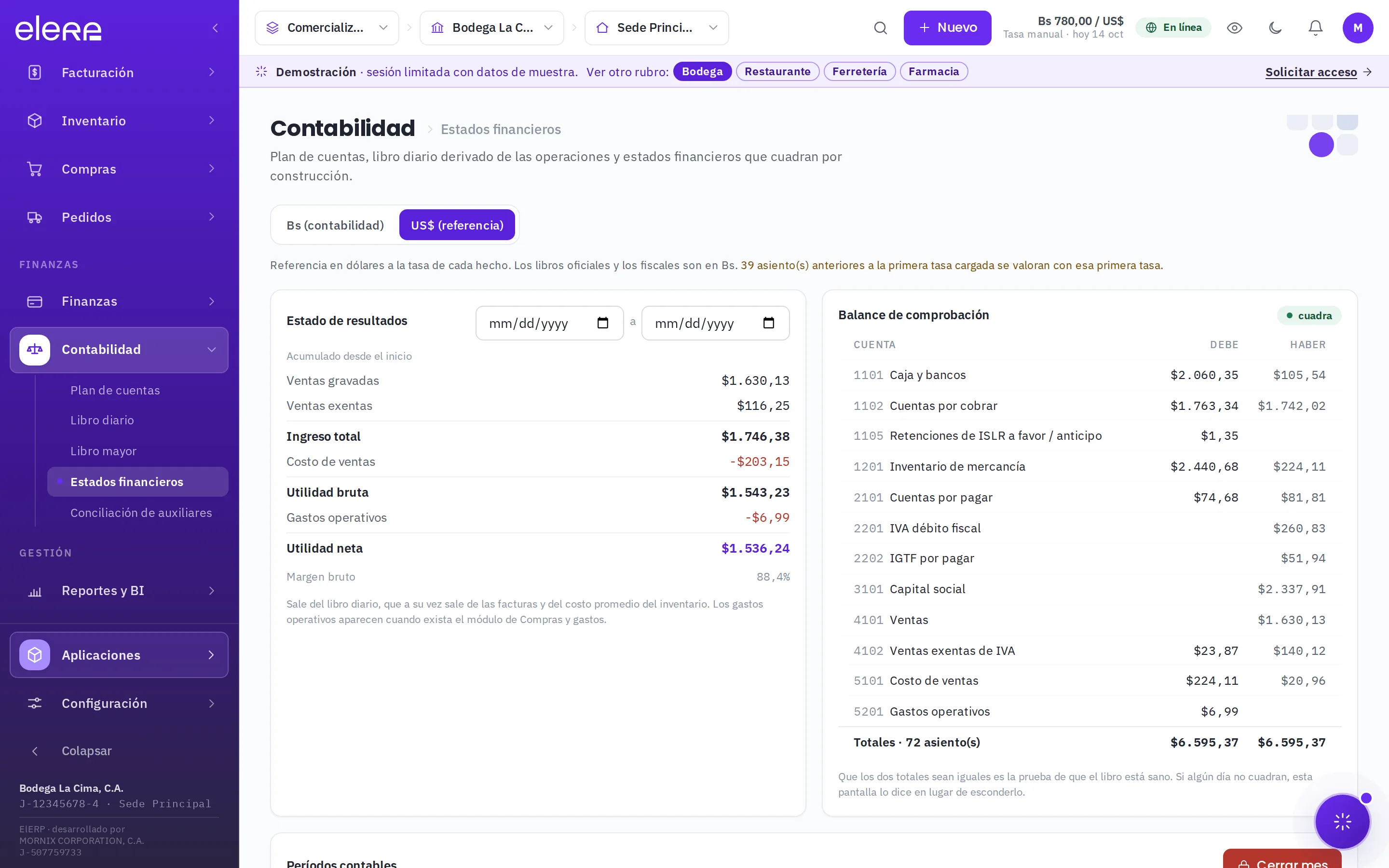Expand the Facturación menu chevron
Viewport: 1389px width, 868px height.
[x=212, y=72]
